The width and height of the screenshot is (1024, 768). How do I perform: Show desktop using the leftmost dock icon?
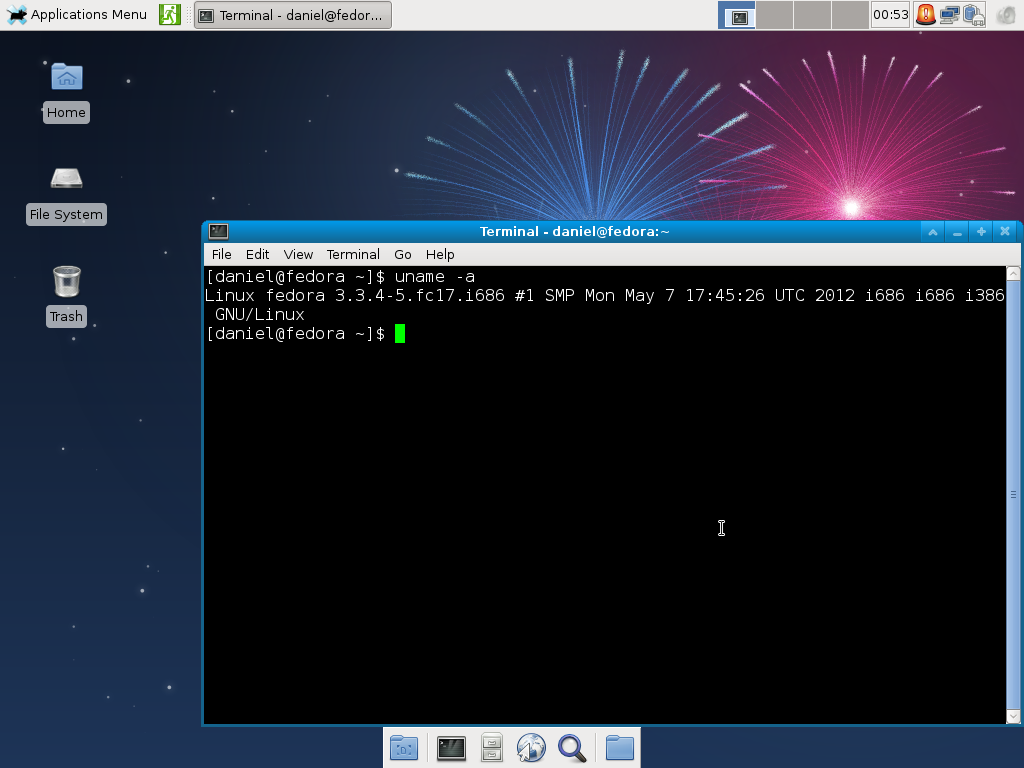click(x=404, y=748)
